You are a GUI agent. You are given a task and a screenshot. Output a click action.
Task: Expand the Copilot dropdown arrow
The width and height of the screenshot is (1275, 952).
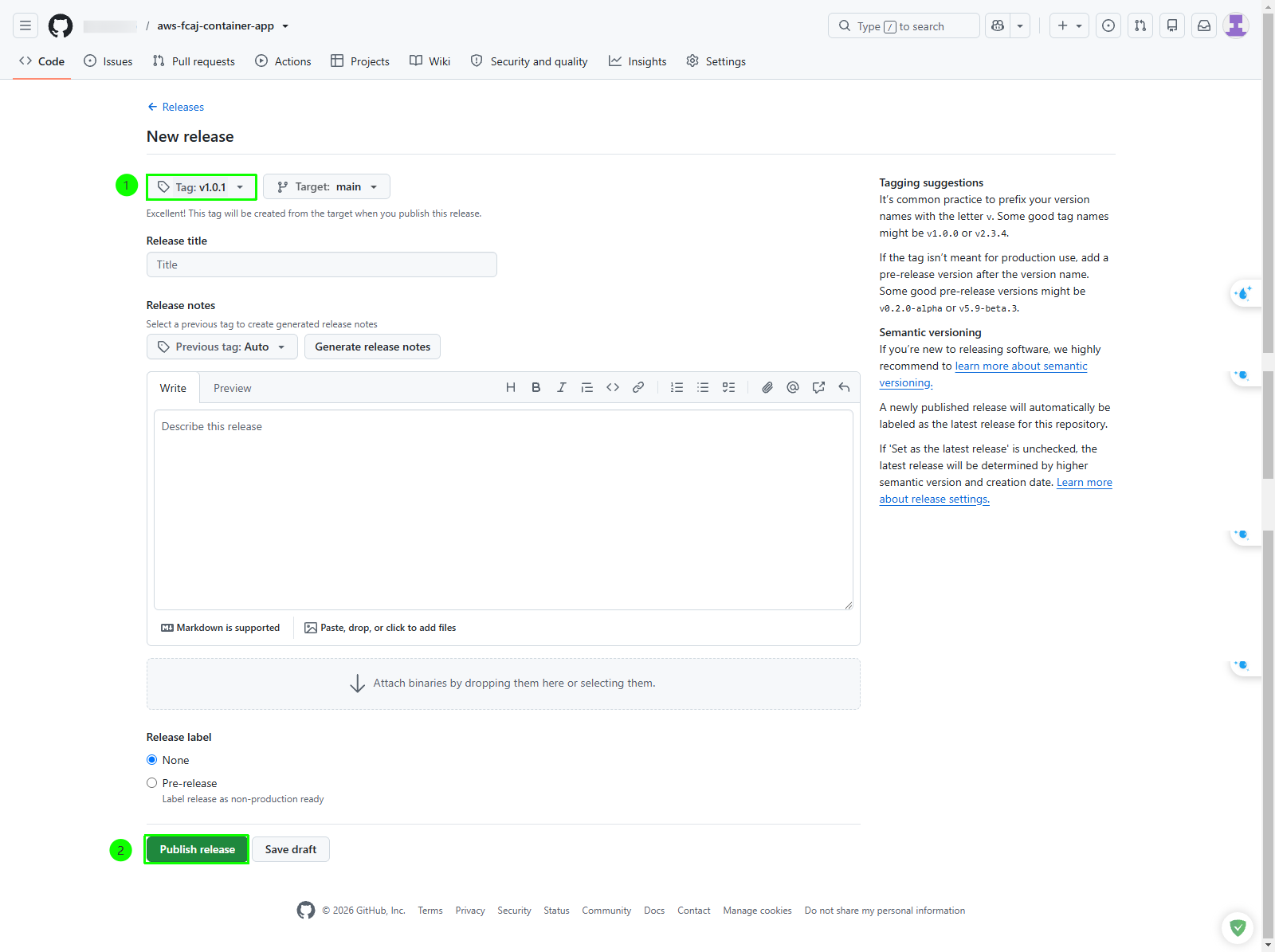[x=1020, y=25]
